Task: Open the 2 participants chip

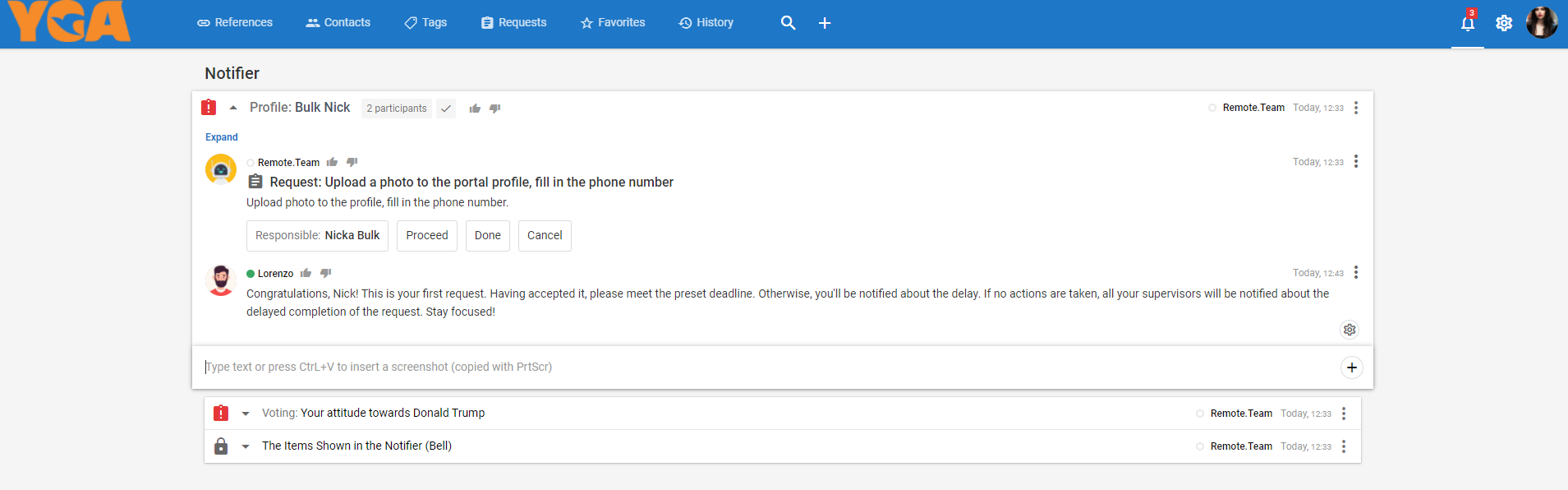Action: click(x=397, y=109)
